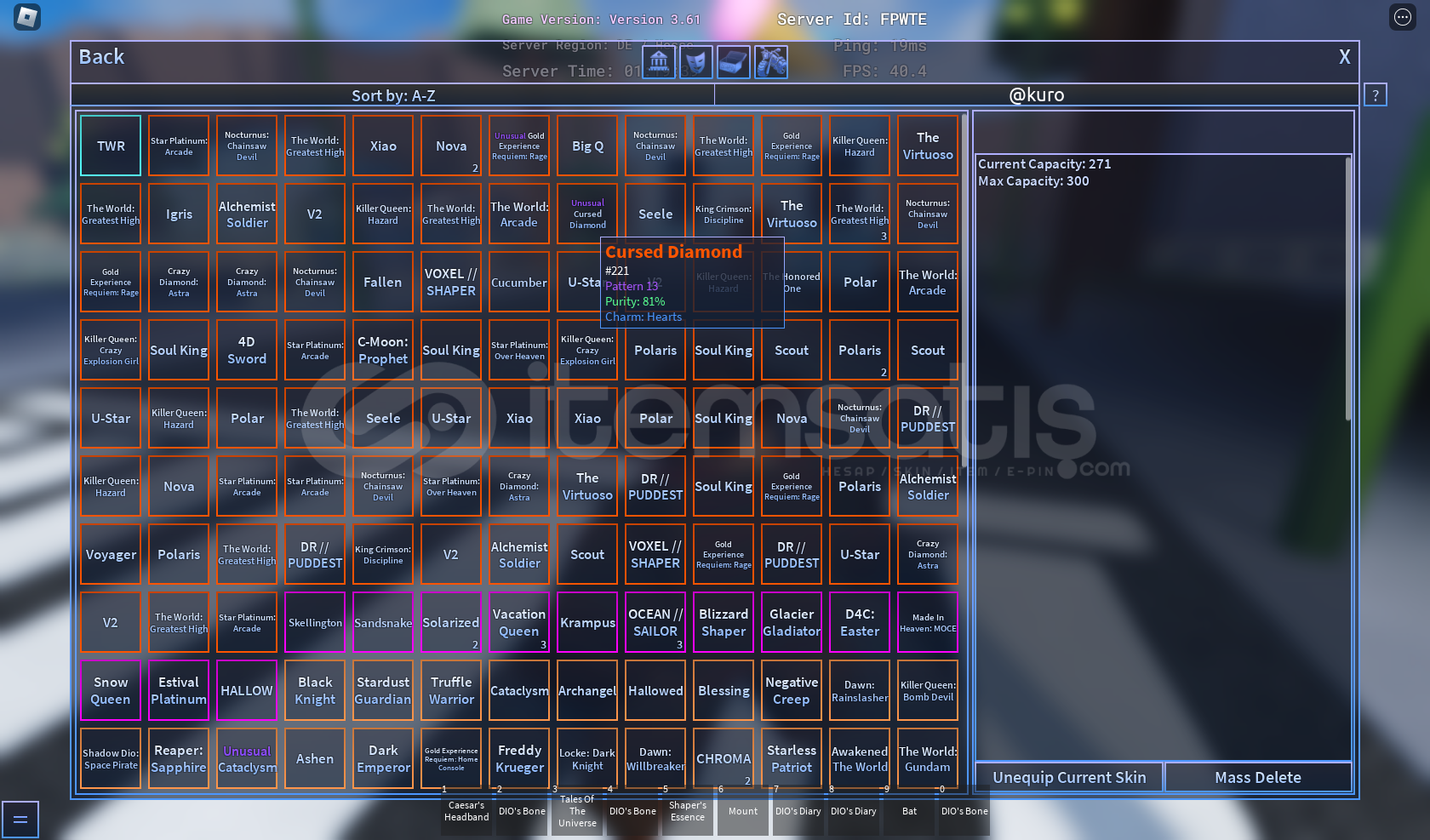The width and height of the screenshot is (1430, 840).
Task: Select Made In Heaven: MOCE skin
Action: click(928, 622)
